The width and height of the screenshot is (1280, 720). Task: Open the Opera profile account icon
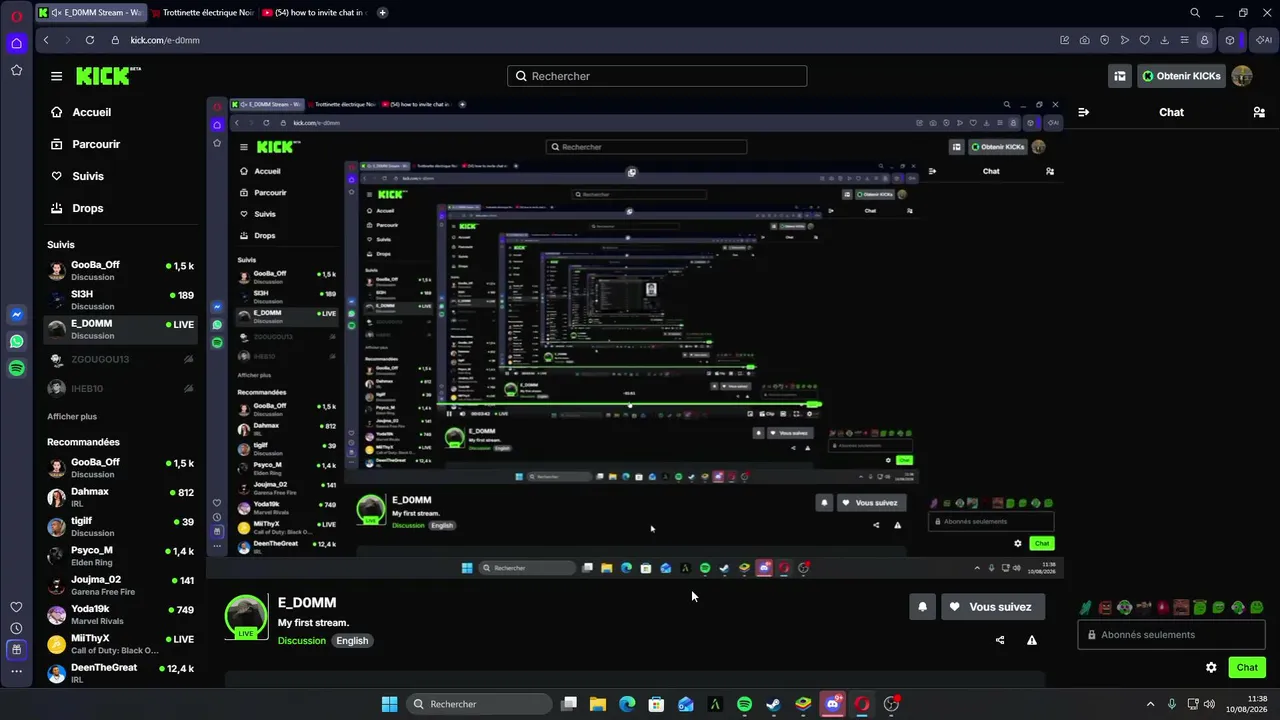(x=1205, y=40)
